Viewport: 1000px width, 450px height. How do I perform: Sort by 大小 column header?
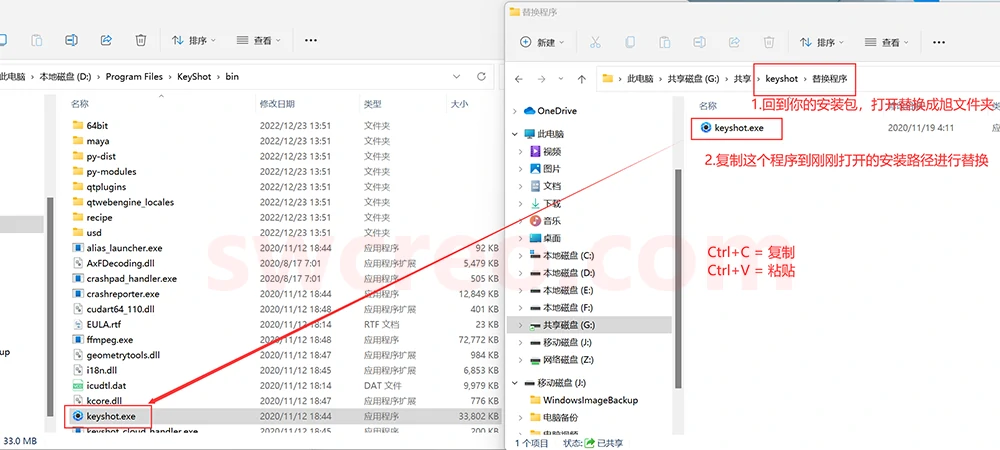(459, 103)
